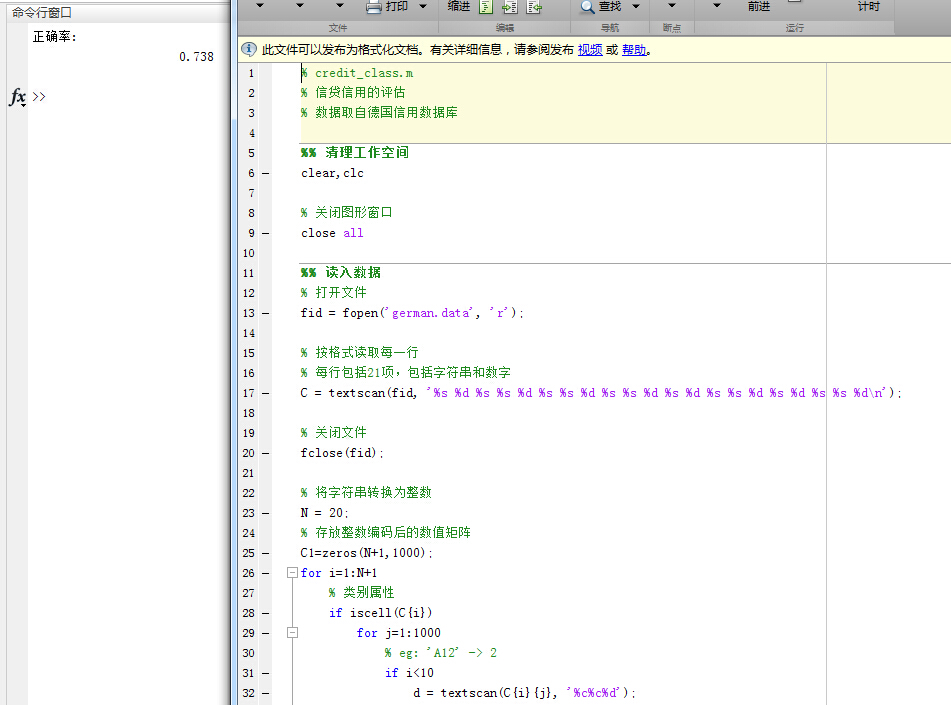The width and height of the screenshot is (951, 705).
Task: Click the 0.738 accuracy value
Action: tap(196, 56)
